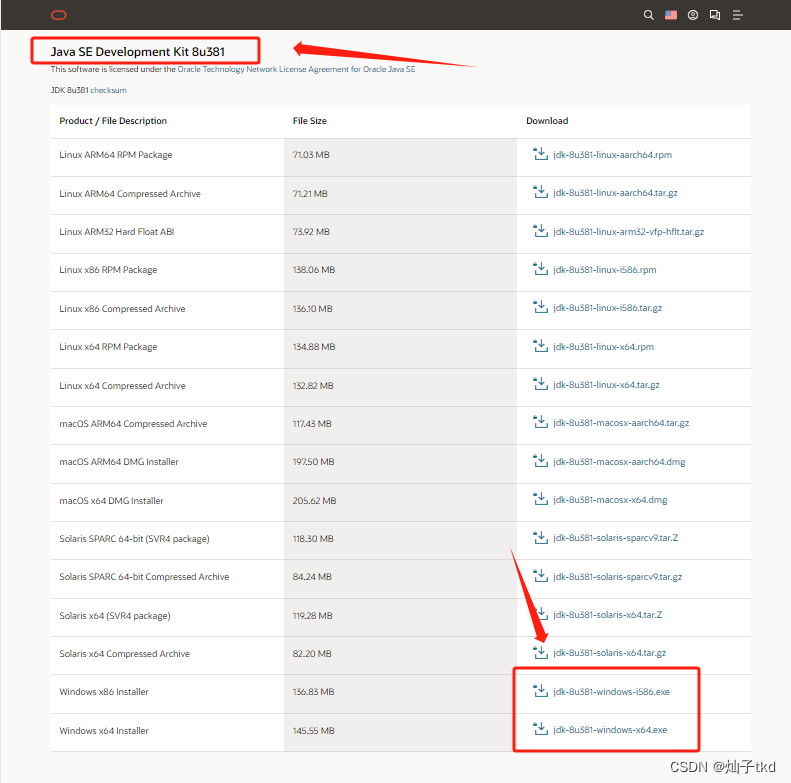The width and height of the screenshot is (791, 783).
Task: Click download icon for macosx-aarch64.tar.gz
Action: click(x=540, y=422)
